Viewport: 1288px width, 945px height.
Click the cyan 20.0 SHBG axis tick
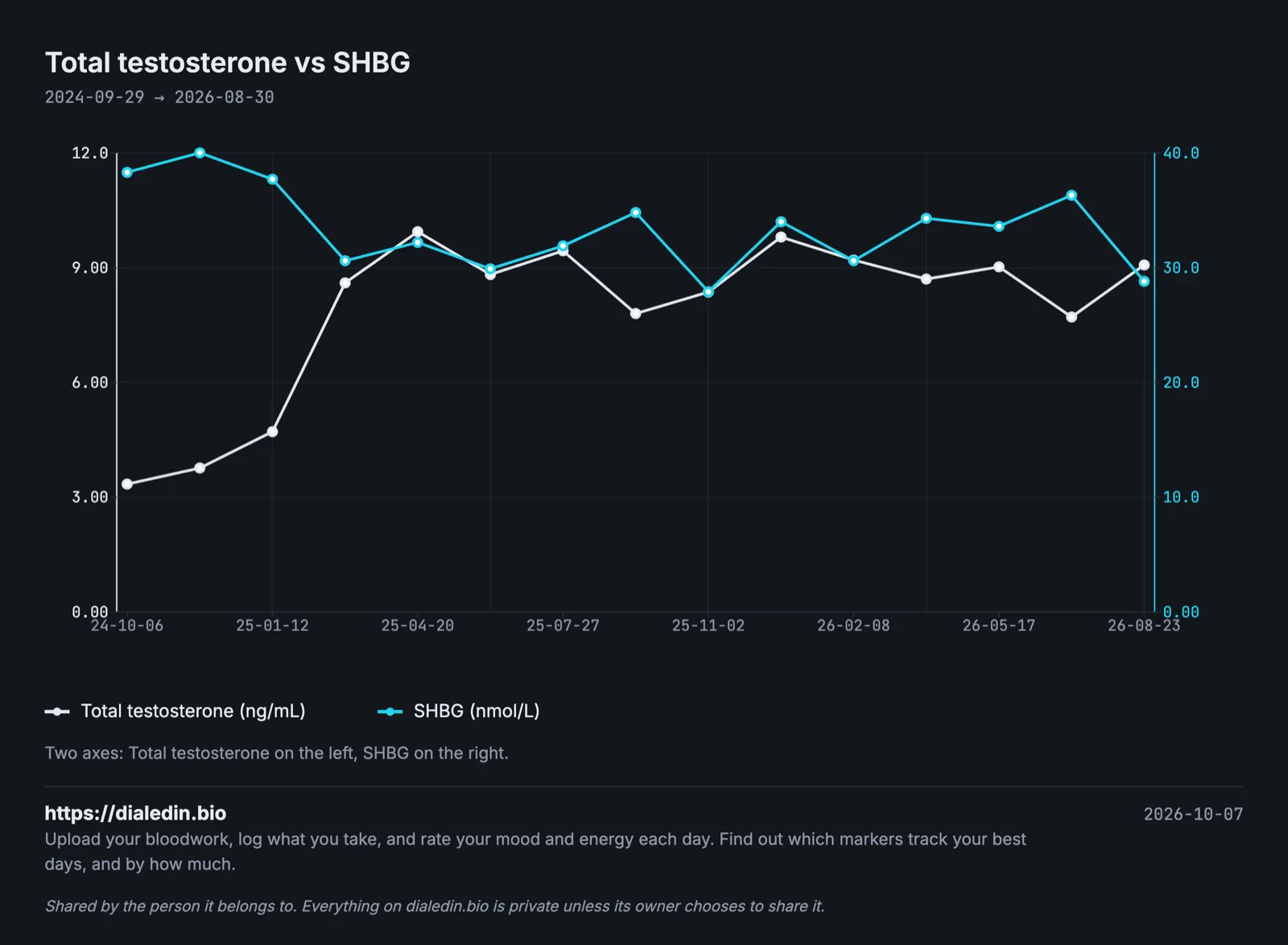[1181, 382]
